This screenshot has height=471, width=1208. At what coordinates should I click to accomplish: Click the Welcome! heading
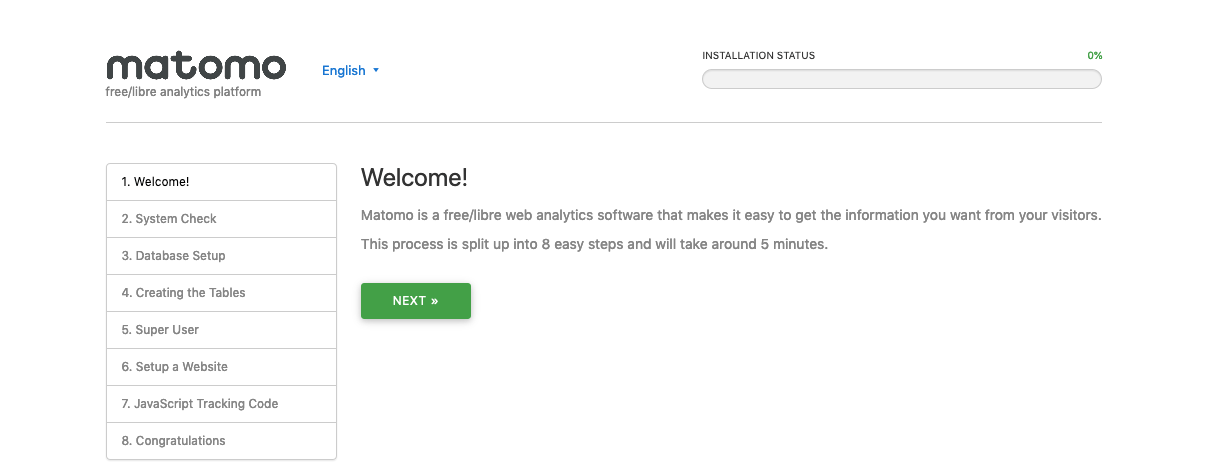(414, 178)
